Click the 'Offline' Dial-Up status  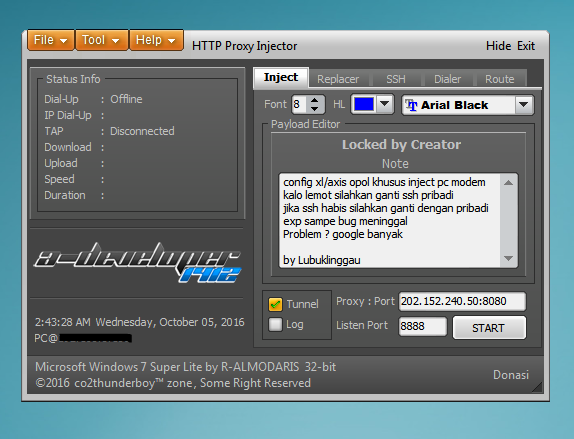[x=126, y=99]
